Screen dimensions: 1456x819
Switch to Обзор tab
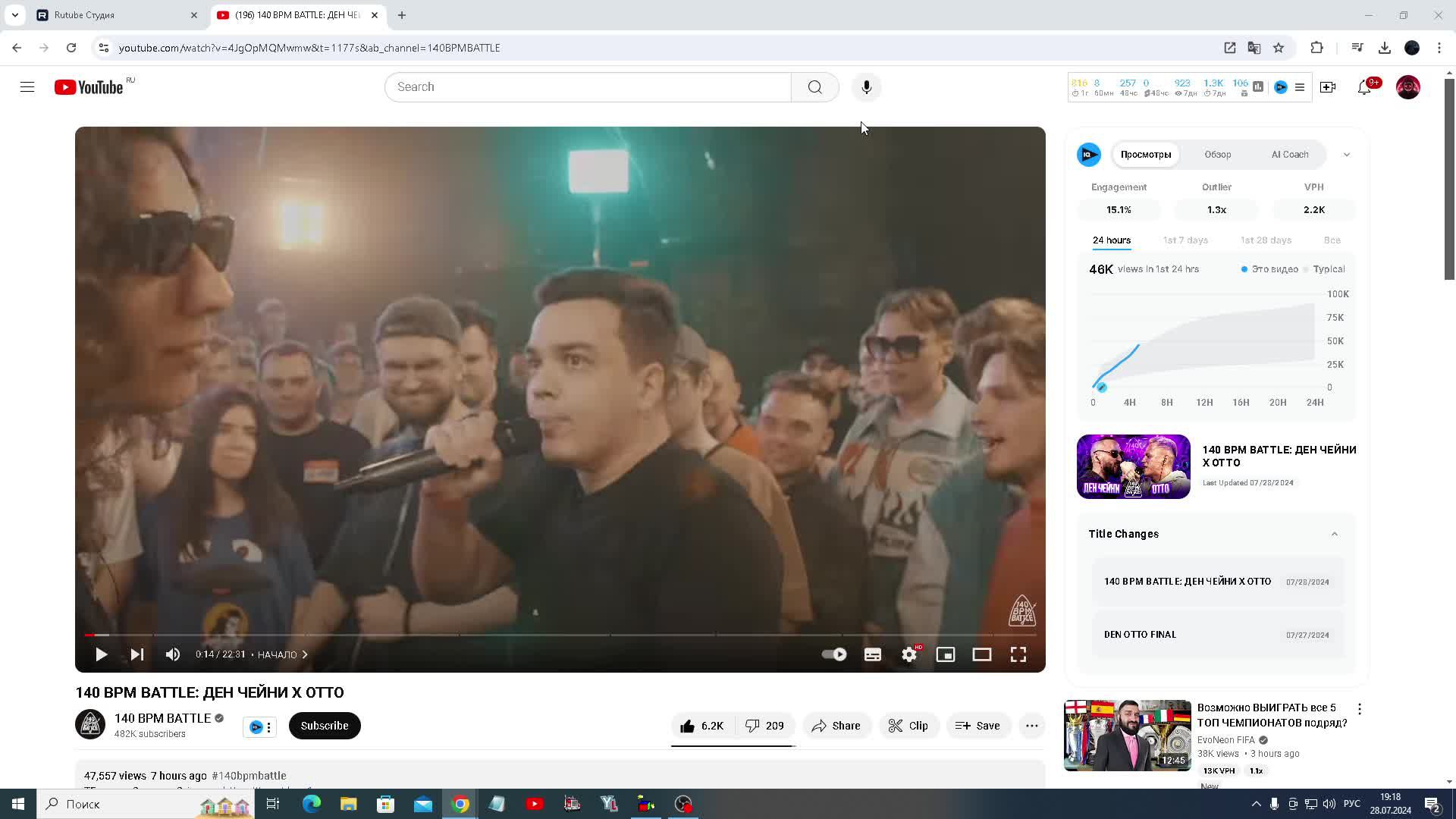[1217, 155]
